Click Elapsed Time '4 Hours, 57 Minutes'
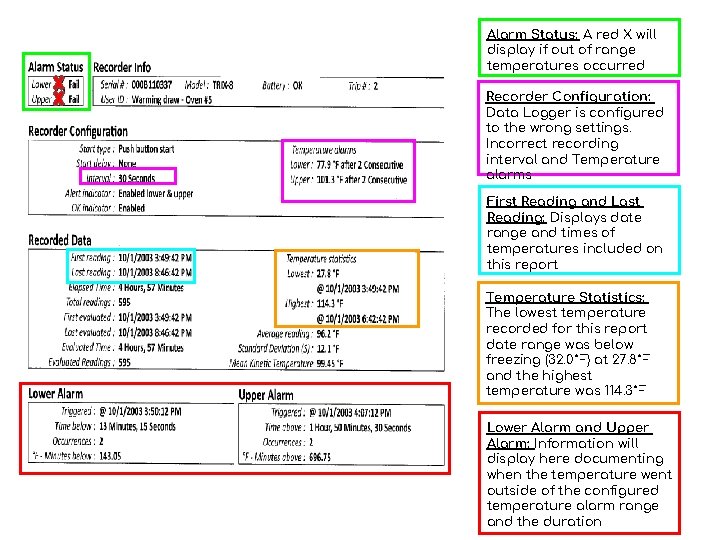720x540 pixels. (x=151, y=287)
